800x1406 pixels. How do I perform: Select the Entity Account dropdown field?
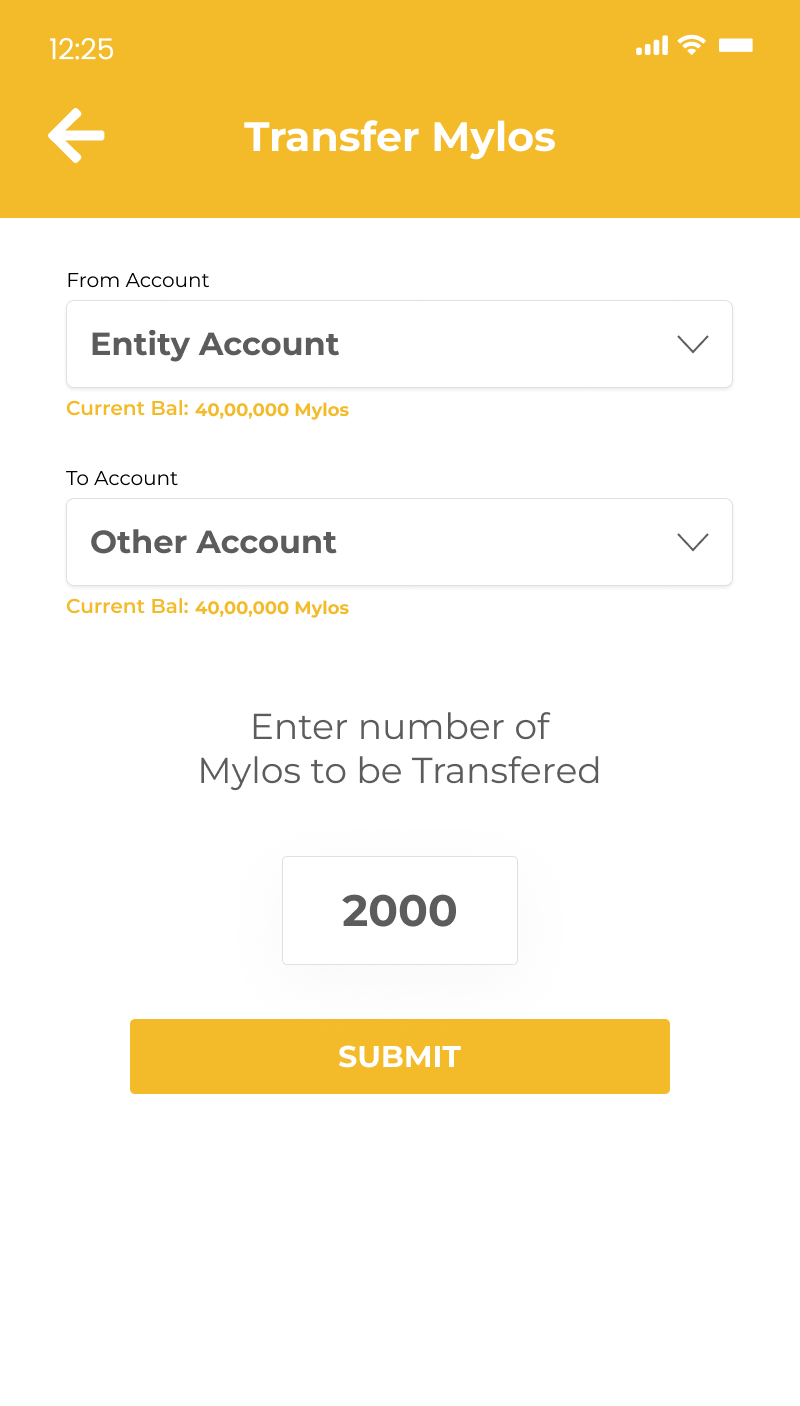[x=399, y=344]
